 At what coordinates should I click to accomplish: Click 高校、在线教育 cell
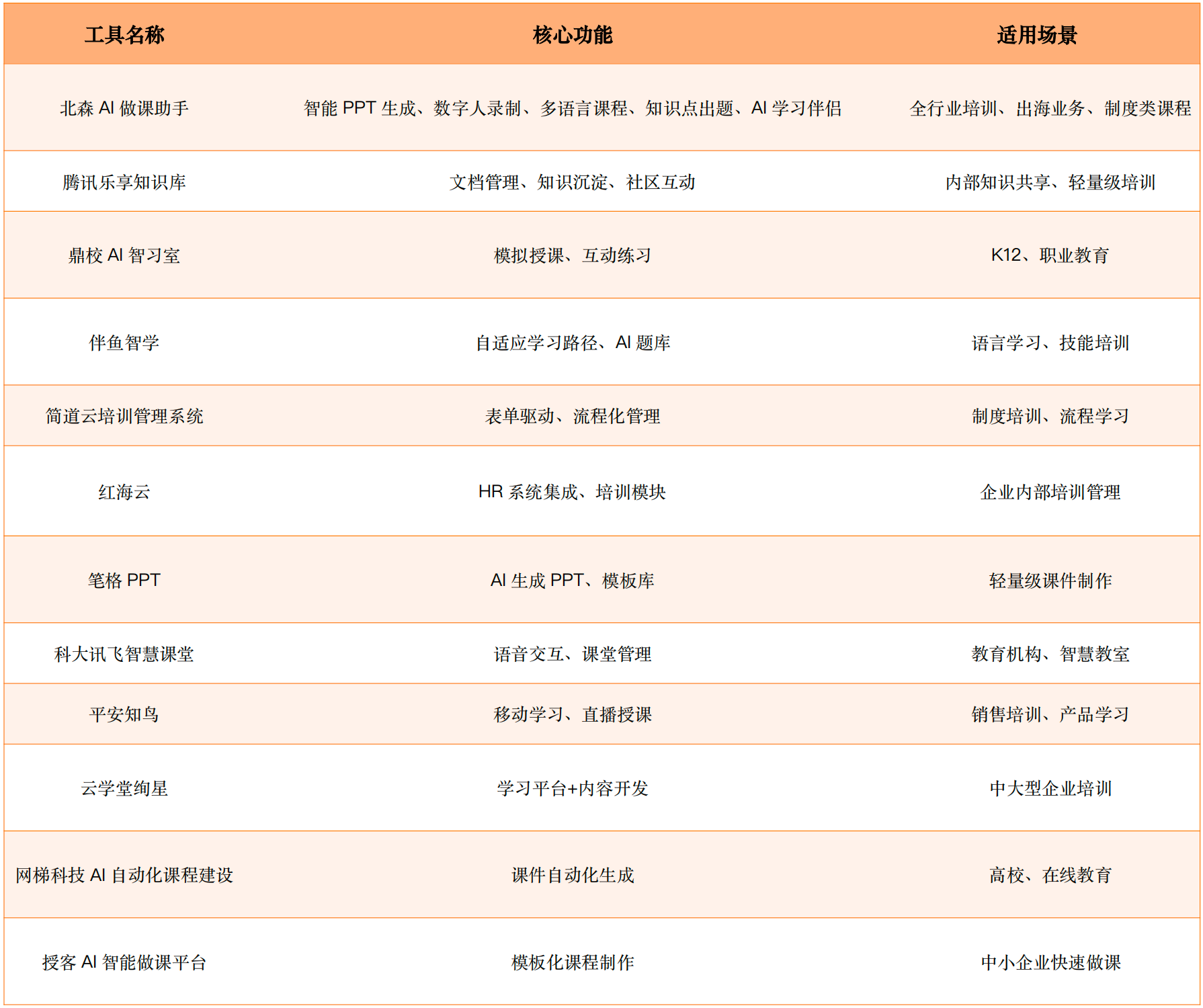click(x=1050, y=875)
